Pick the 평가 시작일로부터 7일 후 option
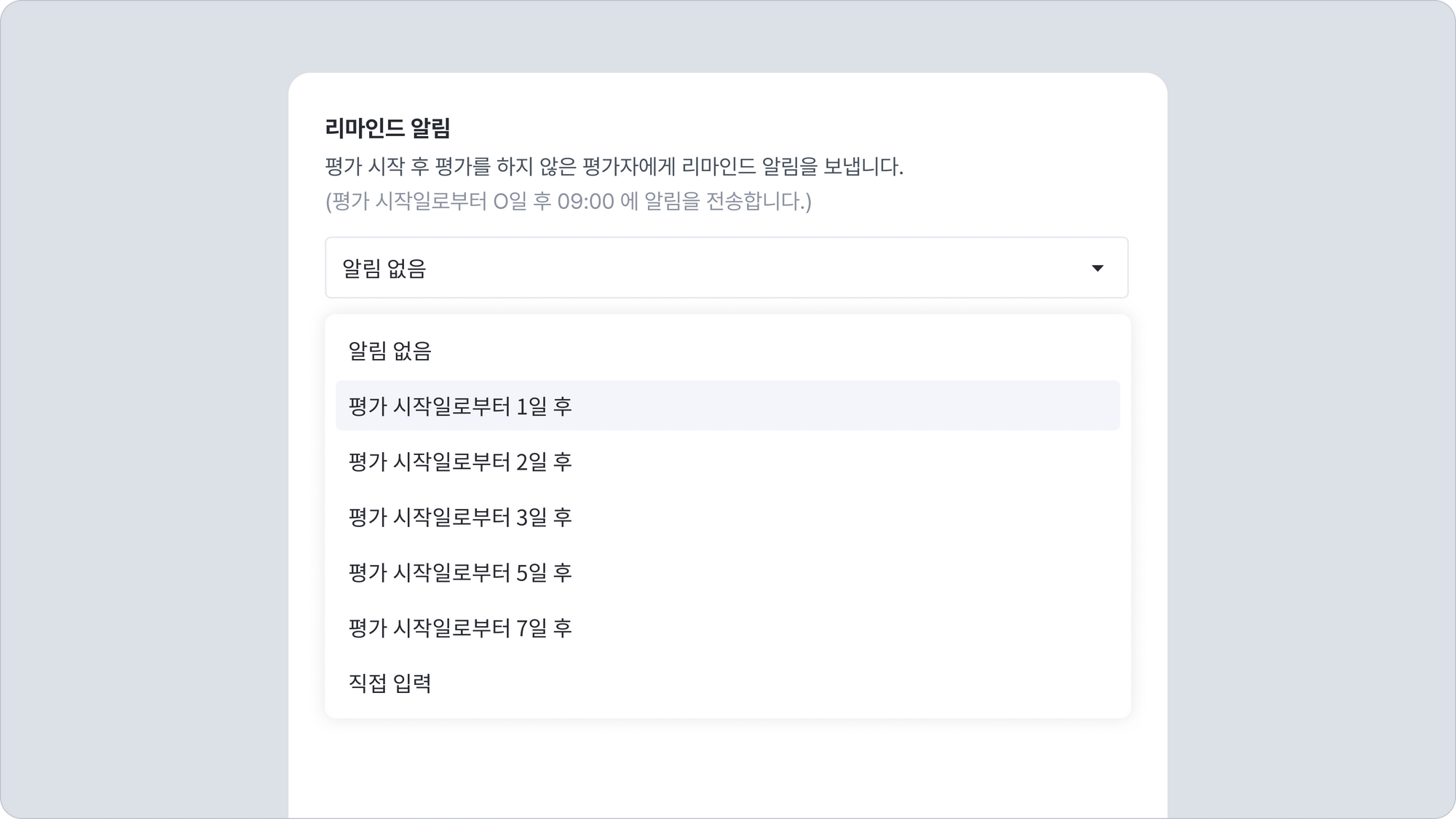1456x819 pixels. [x=460, y=628]
